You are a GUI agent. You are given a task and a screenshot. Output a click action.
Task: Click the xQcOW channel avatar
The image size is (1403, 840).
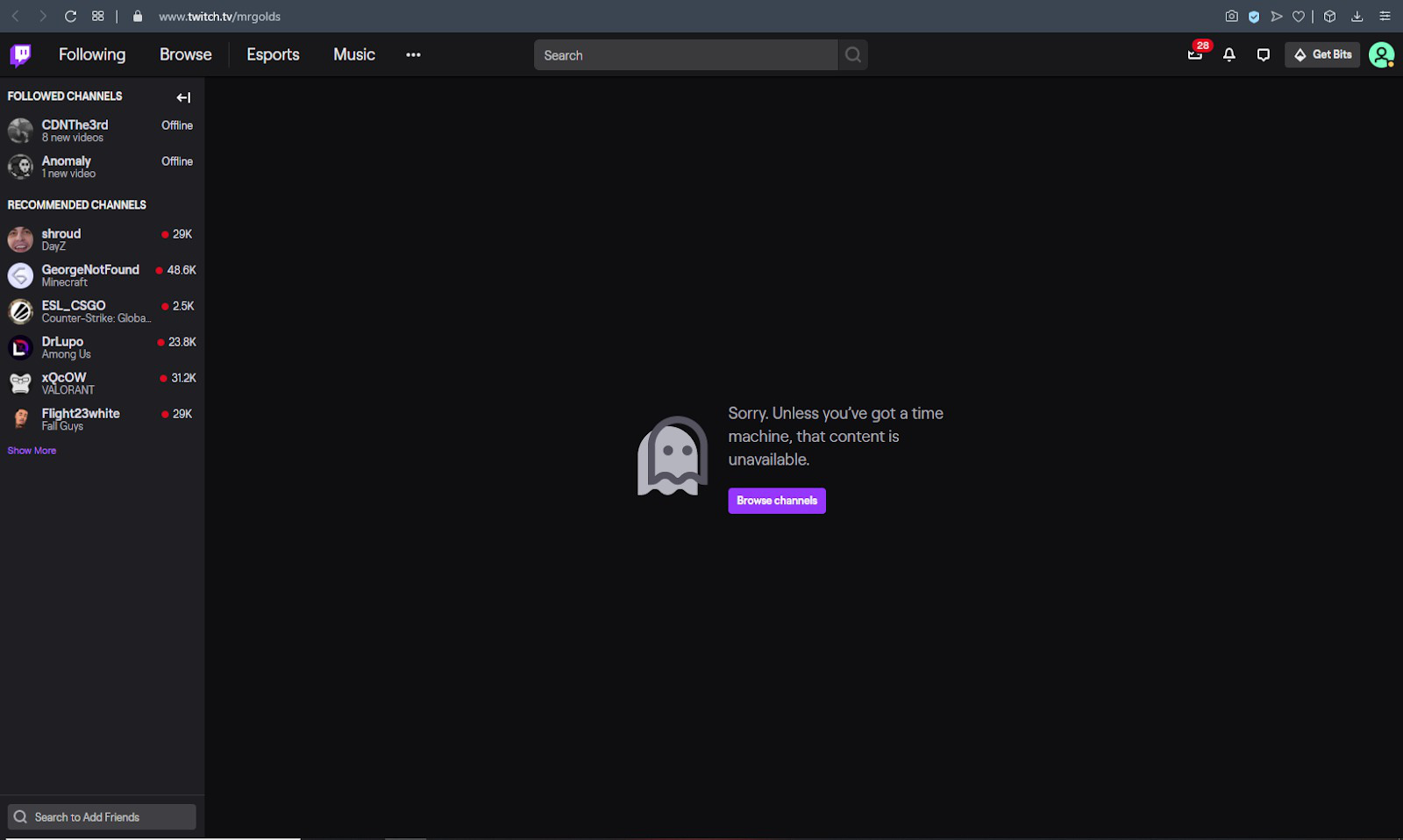click(20, 383)
